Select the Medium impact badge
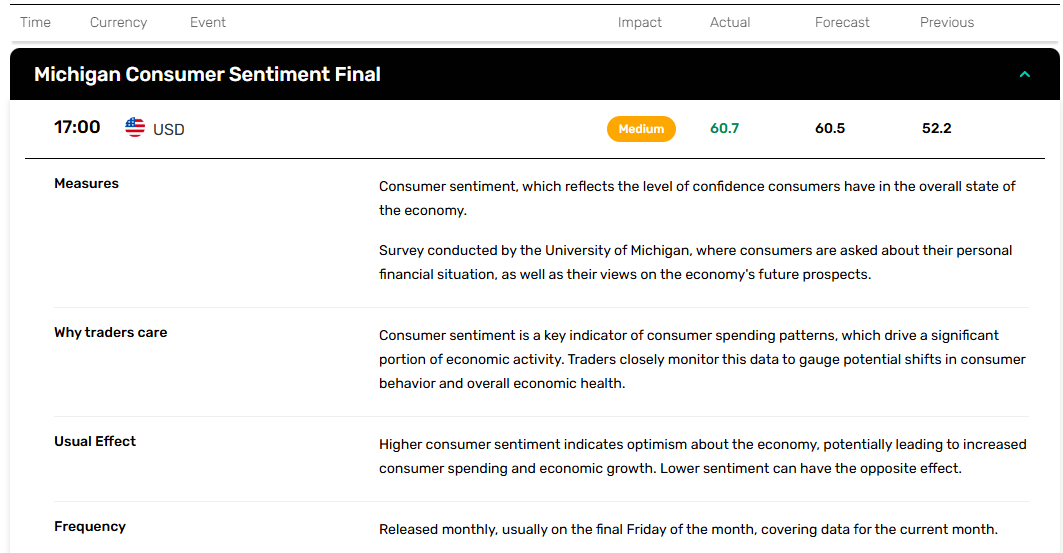 (641, 129)
